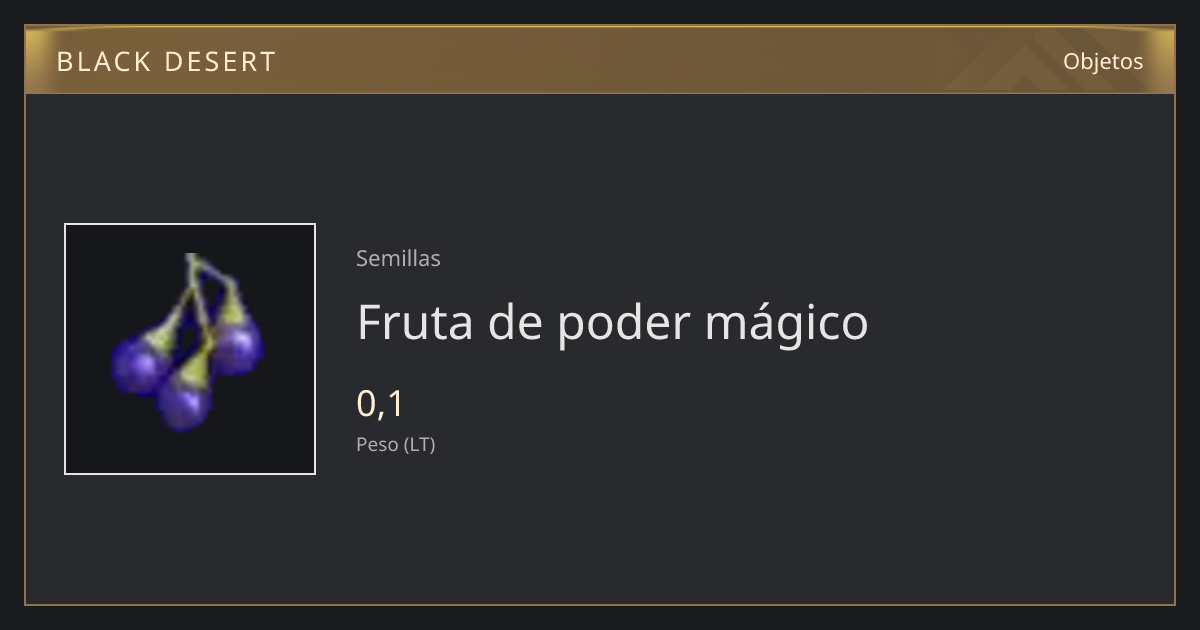Screen dimensions: 1200x630
Task: Open the Objetos section label
Action: click(x=1103, y=61)
